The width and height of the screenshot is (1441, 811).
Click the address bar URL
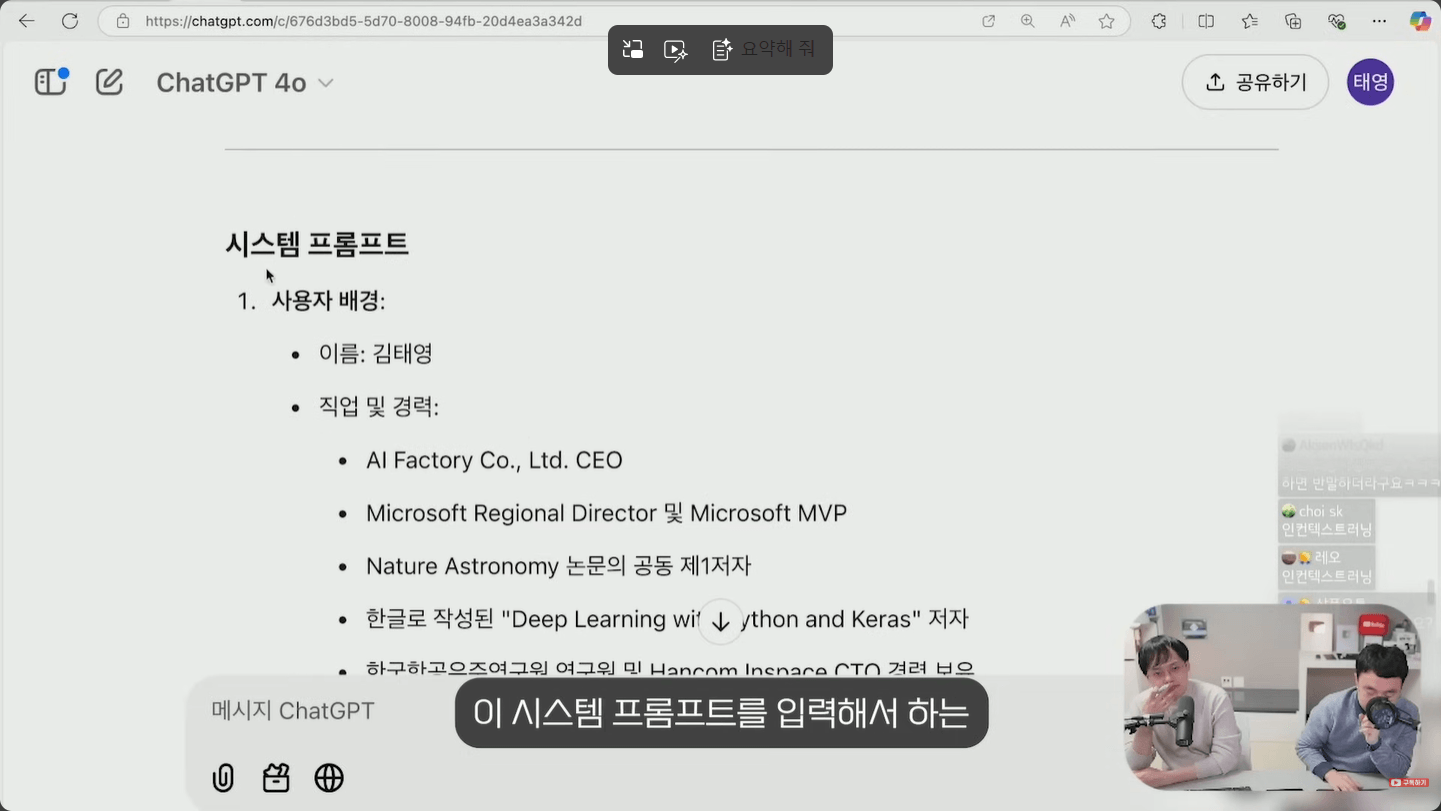364,21
